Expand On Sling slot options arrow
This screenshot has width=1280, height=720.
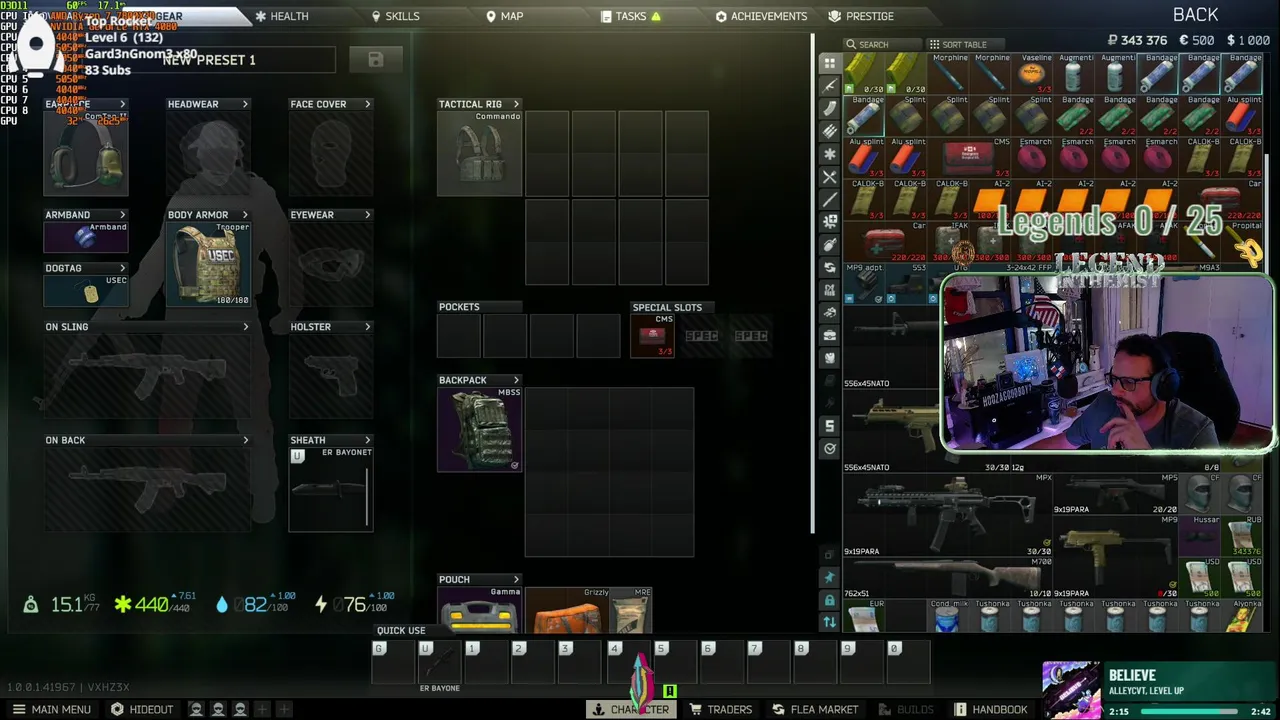(245, 327)
